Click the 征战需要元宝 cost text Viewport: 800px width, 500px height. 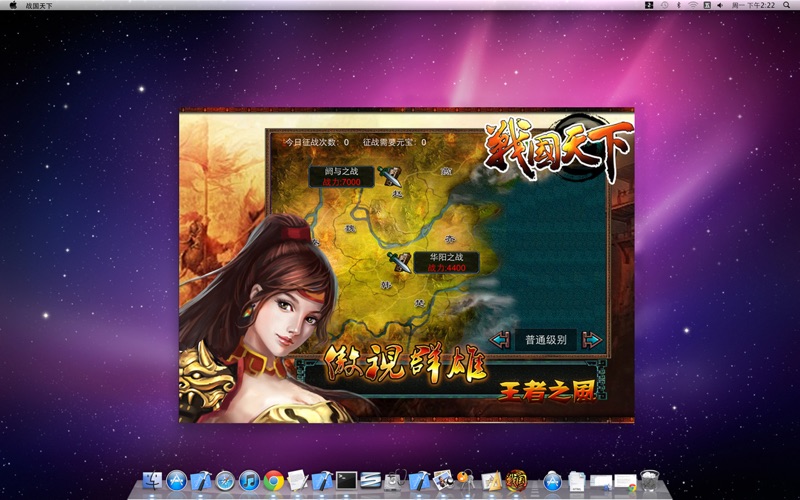(394, 142)
